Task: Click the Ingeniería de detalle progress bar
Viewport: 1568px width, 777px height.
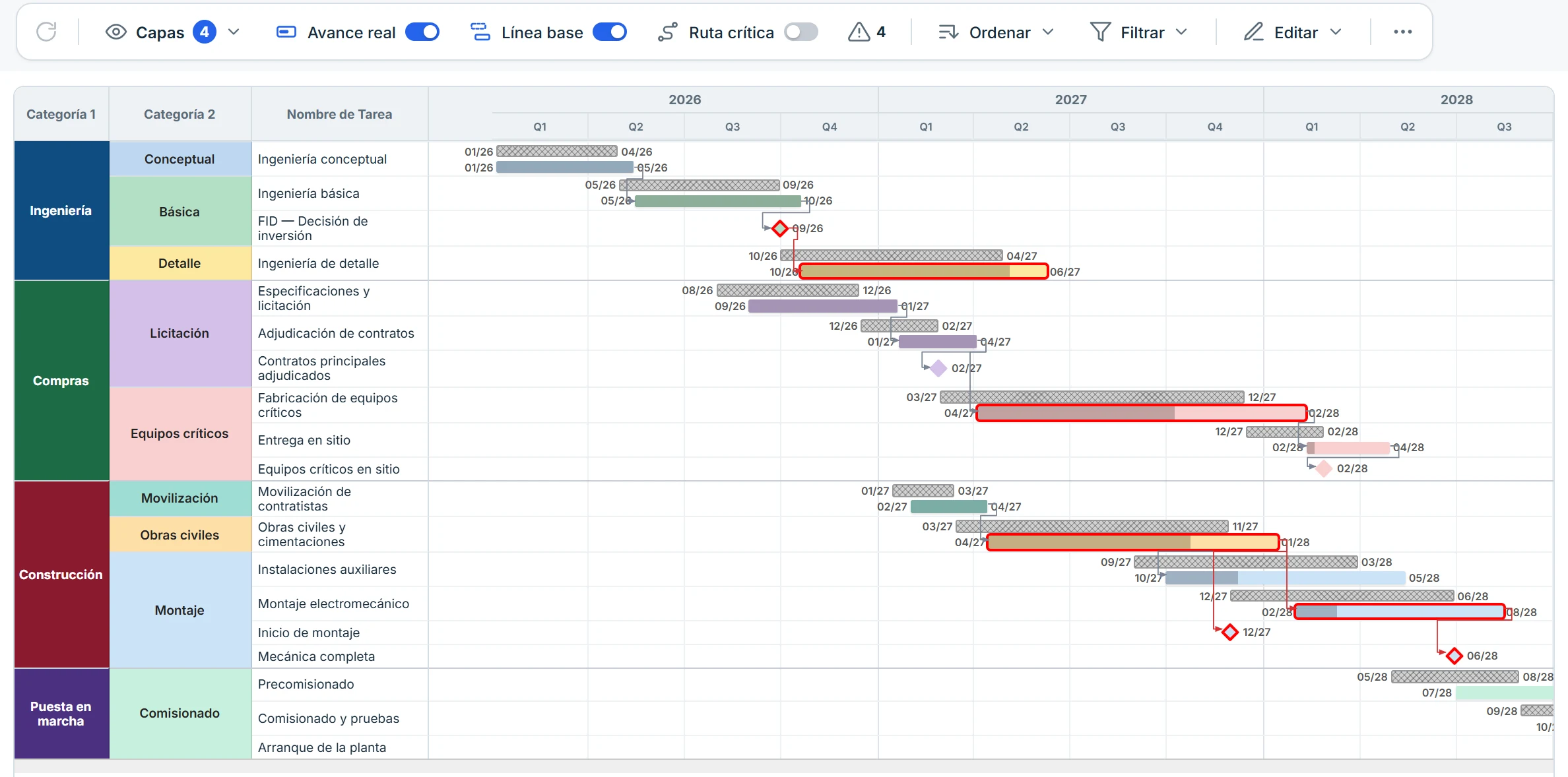Action: tap(923, 271)
